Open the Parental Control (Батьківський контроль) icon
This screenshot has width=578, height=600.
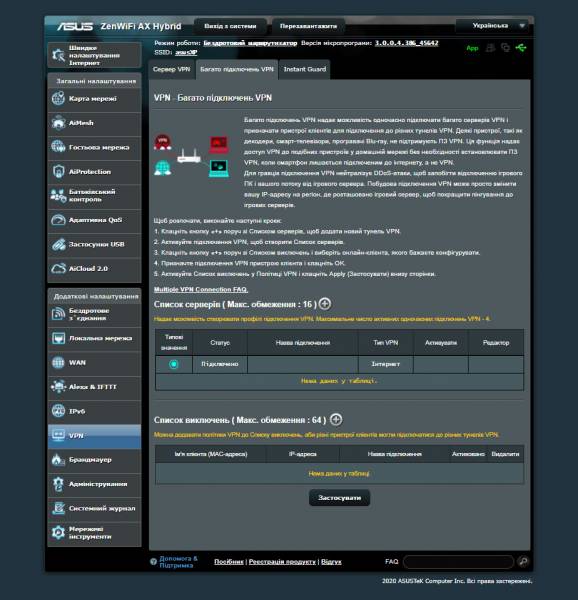coord(58,196)
